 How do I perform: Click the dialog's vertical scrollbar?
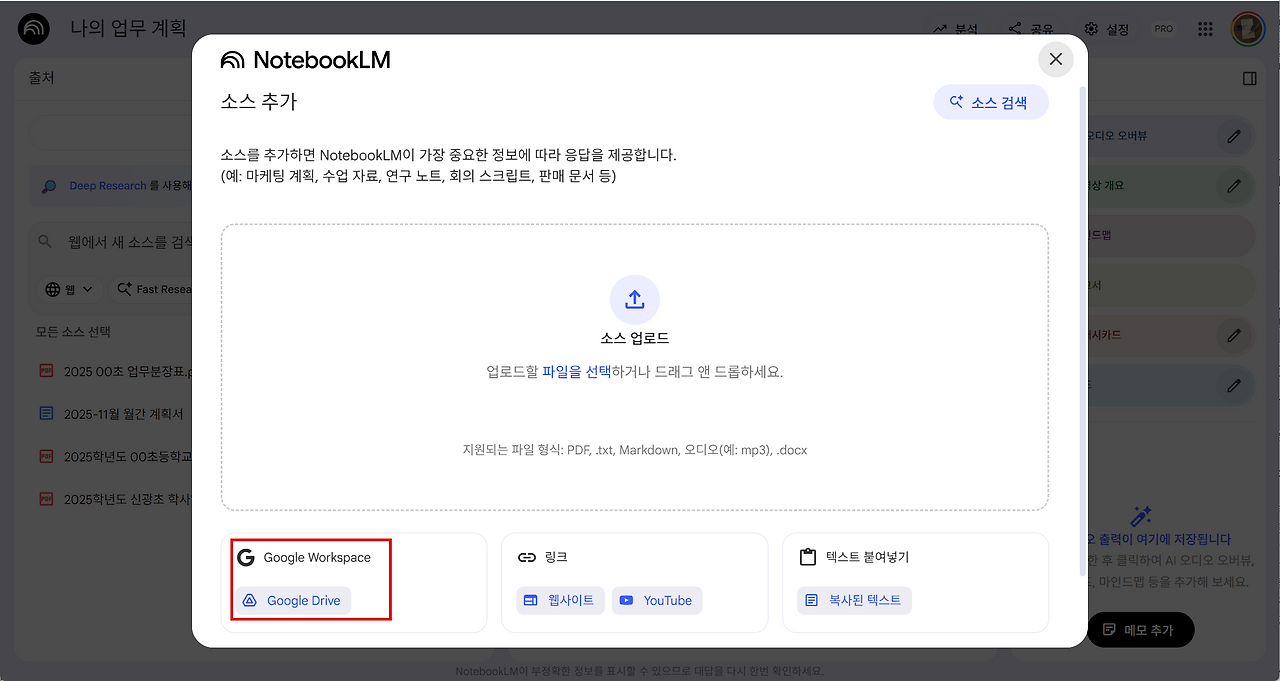click(x=1081, y=330)
